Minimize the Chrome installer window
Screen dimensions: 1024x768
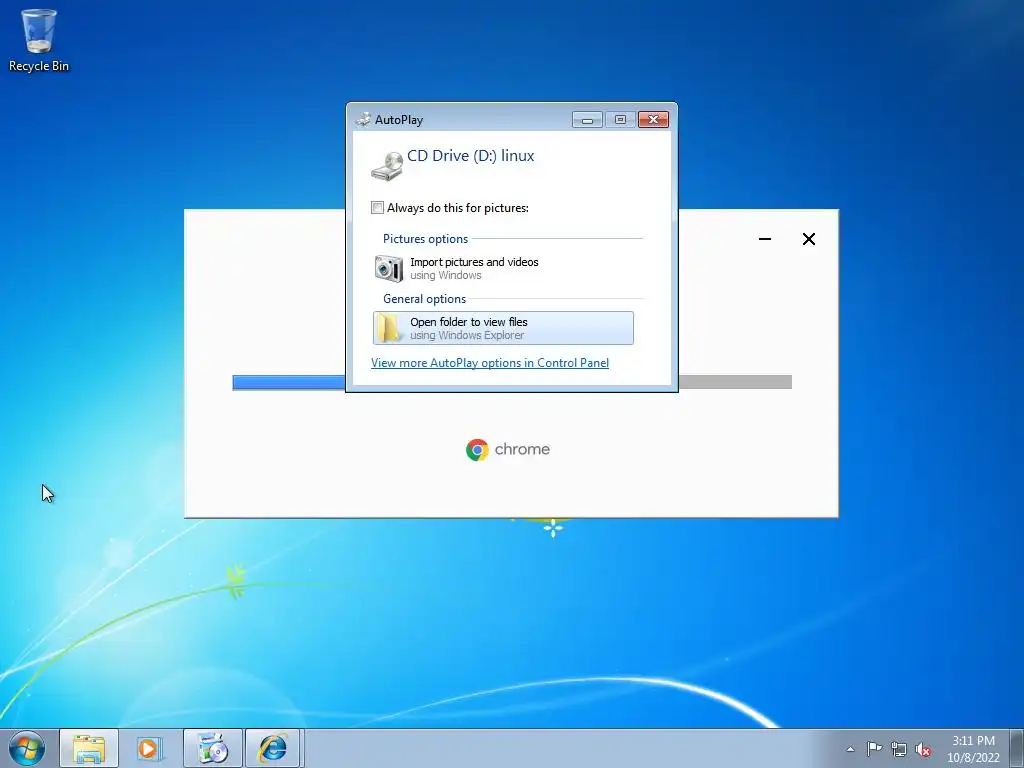(x=765, y=239)
